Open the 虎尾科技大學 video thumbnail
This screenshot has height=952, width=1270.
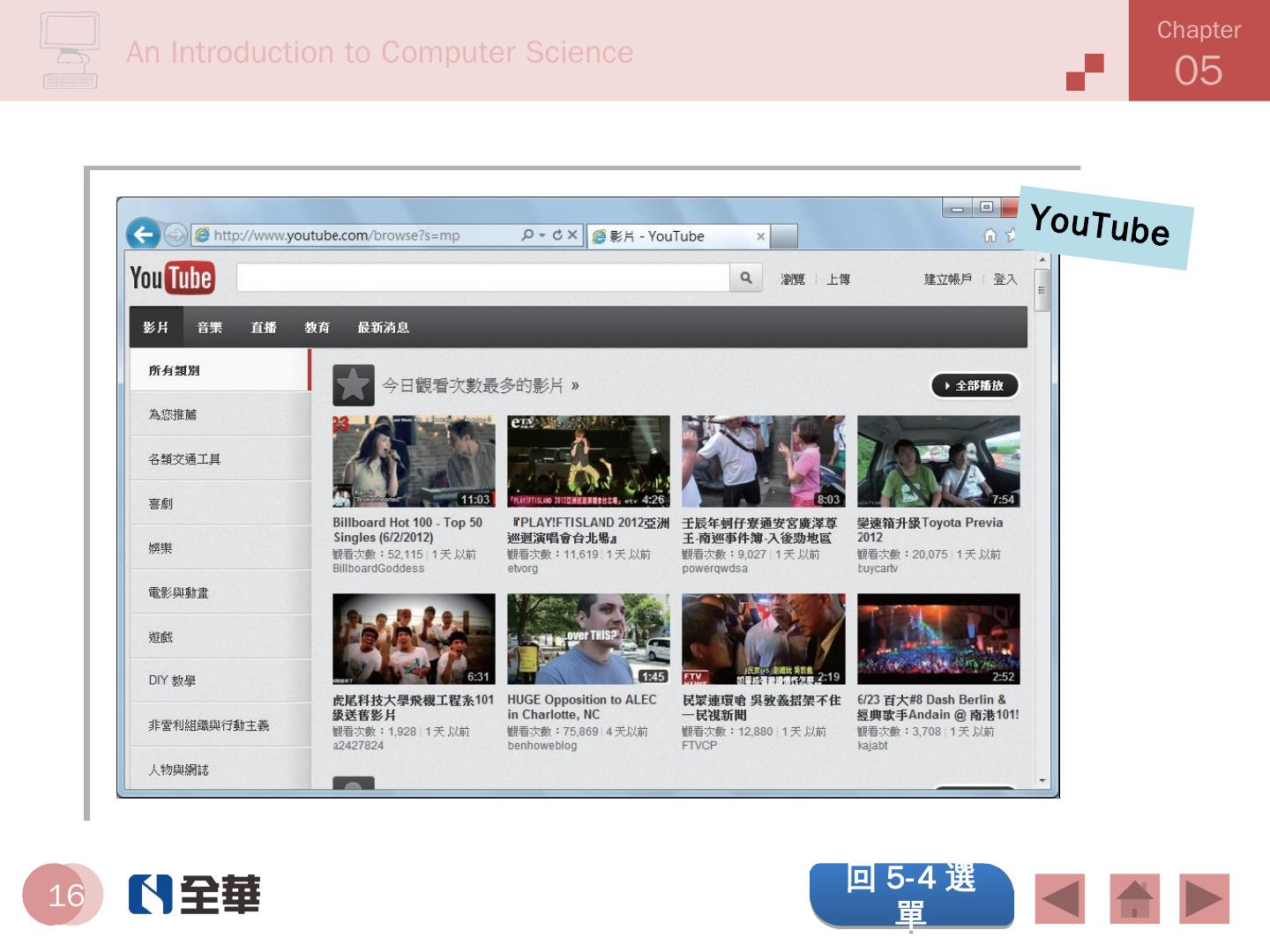(414, 639)
